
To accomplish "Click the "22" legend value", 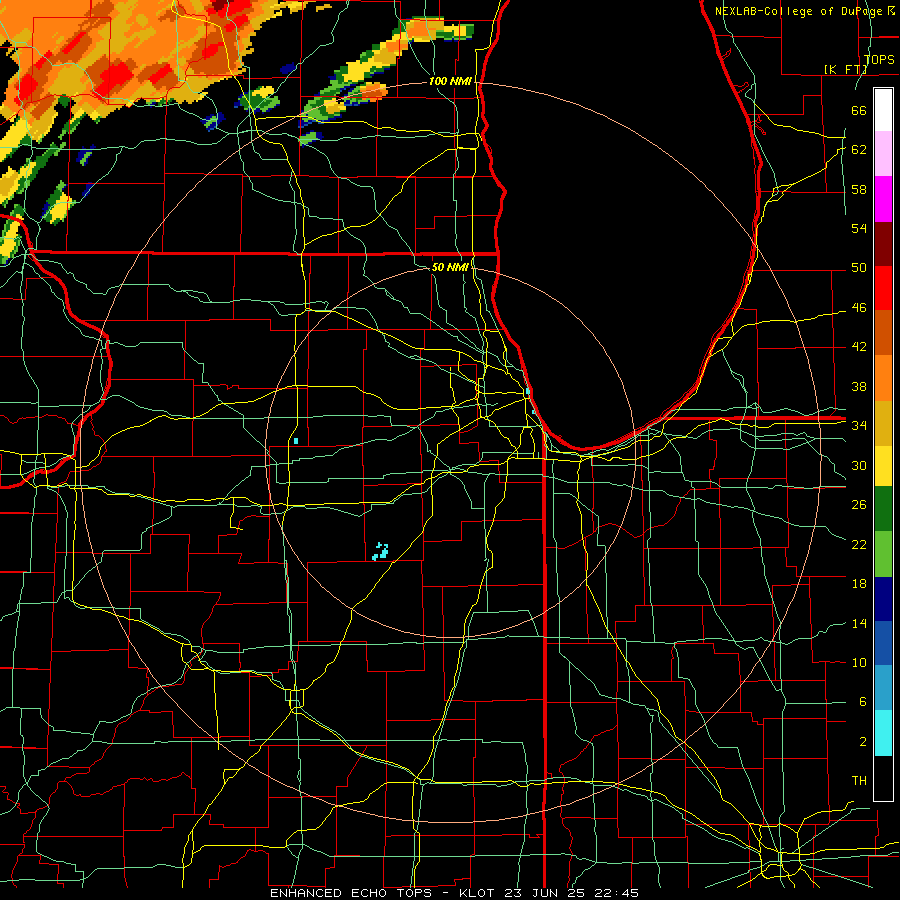I will (x=859, y=544).
